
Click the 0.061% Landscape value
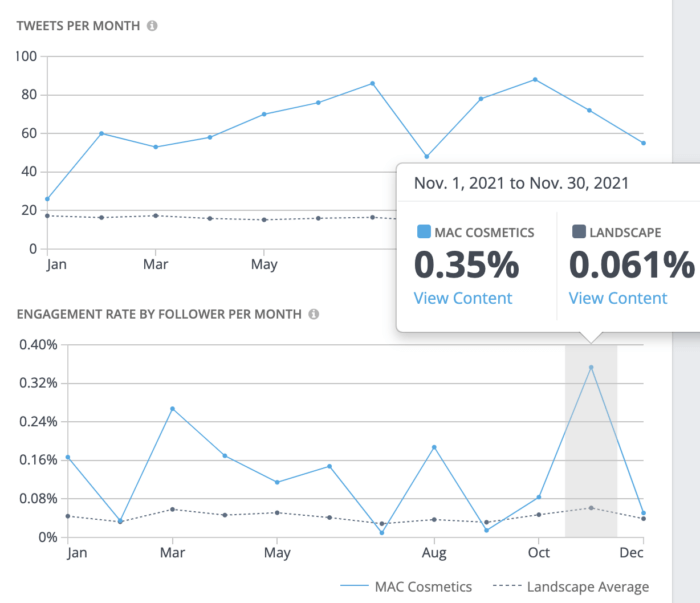632,265
